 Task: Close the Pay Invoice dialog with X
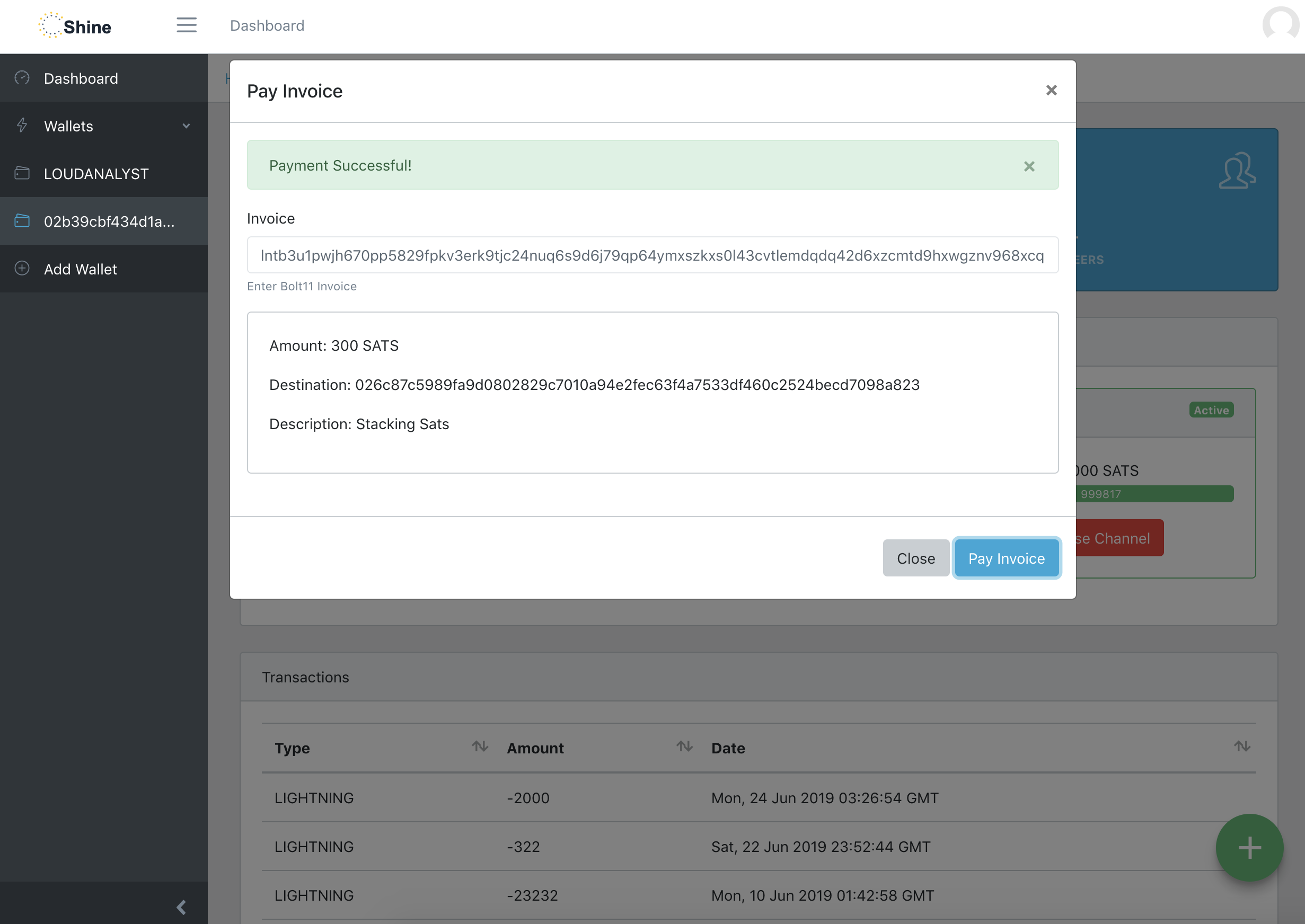coord(1051,91)
